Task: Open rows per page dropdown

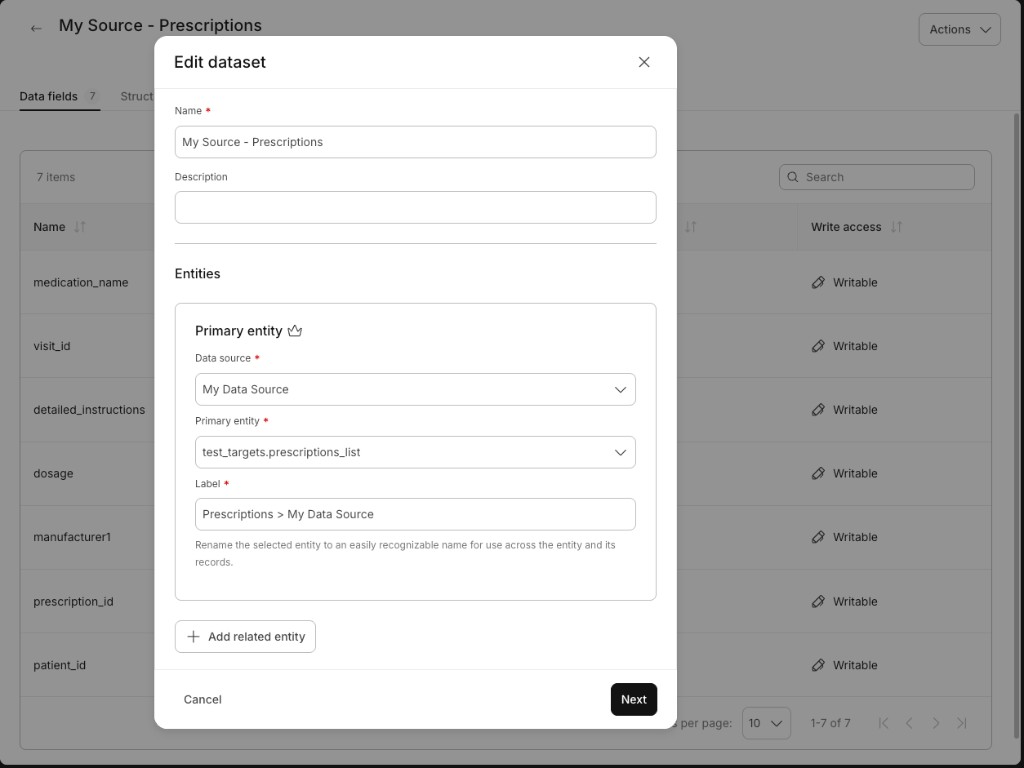Action: [x=766, y=723]
